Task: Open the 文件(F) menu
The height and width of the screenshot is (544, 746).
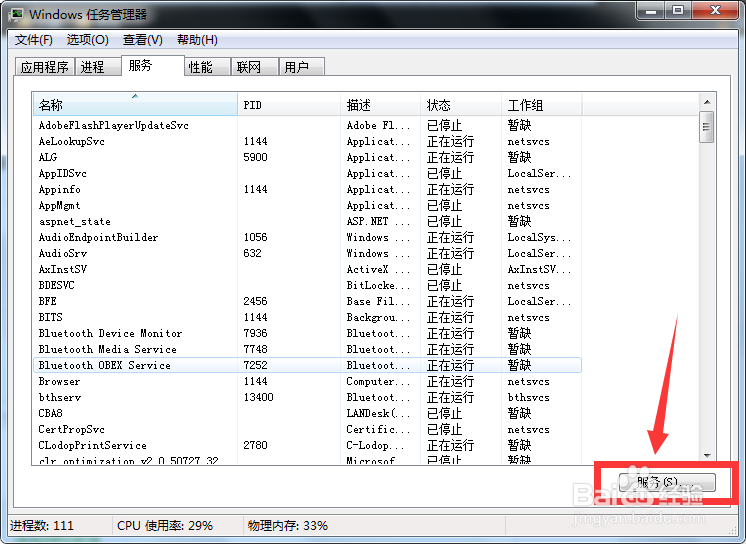Action: pyautogui.click(x=34, y=40)
